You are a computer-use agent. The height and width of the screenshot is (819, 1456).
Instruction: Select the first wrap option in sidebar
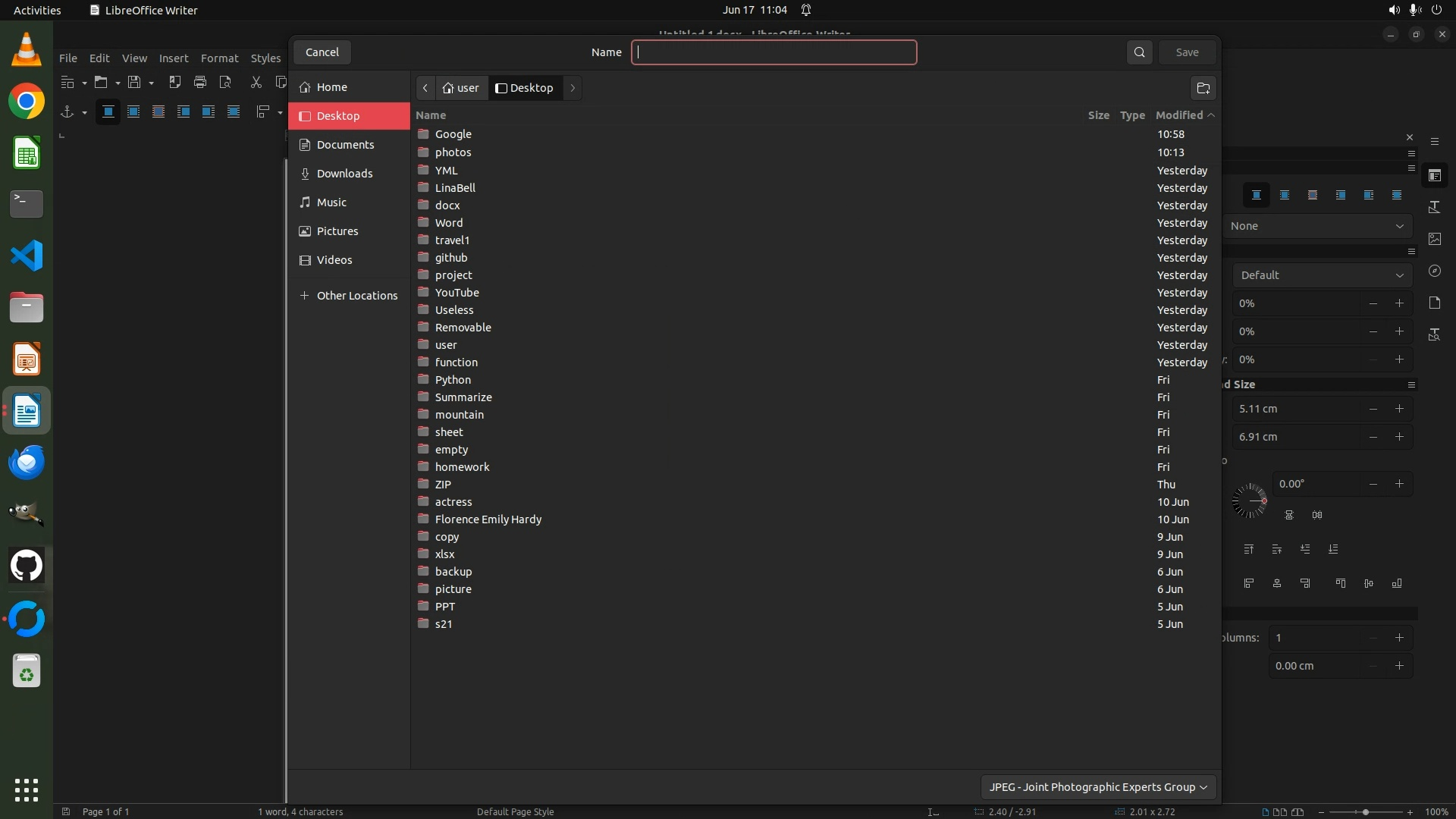click(1257, 196)
